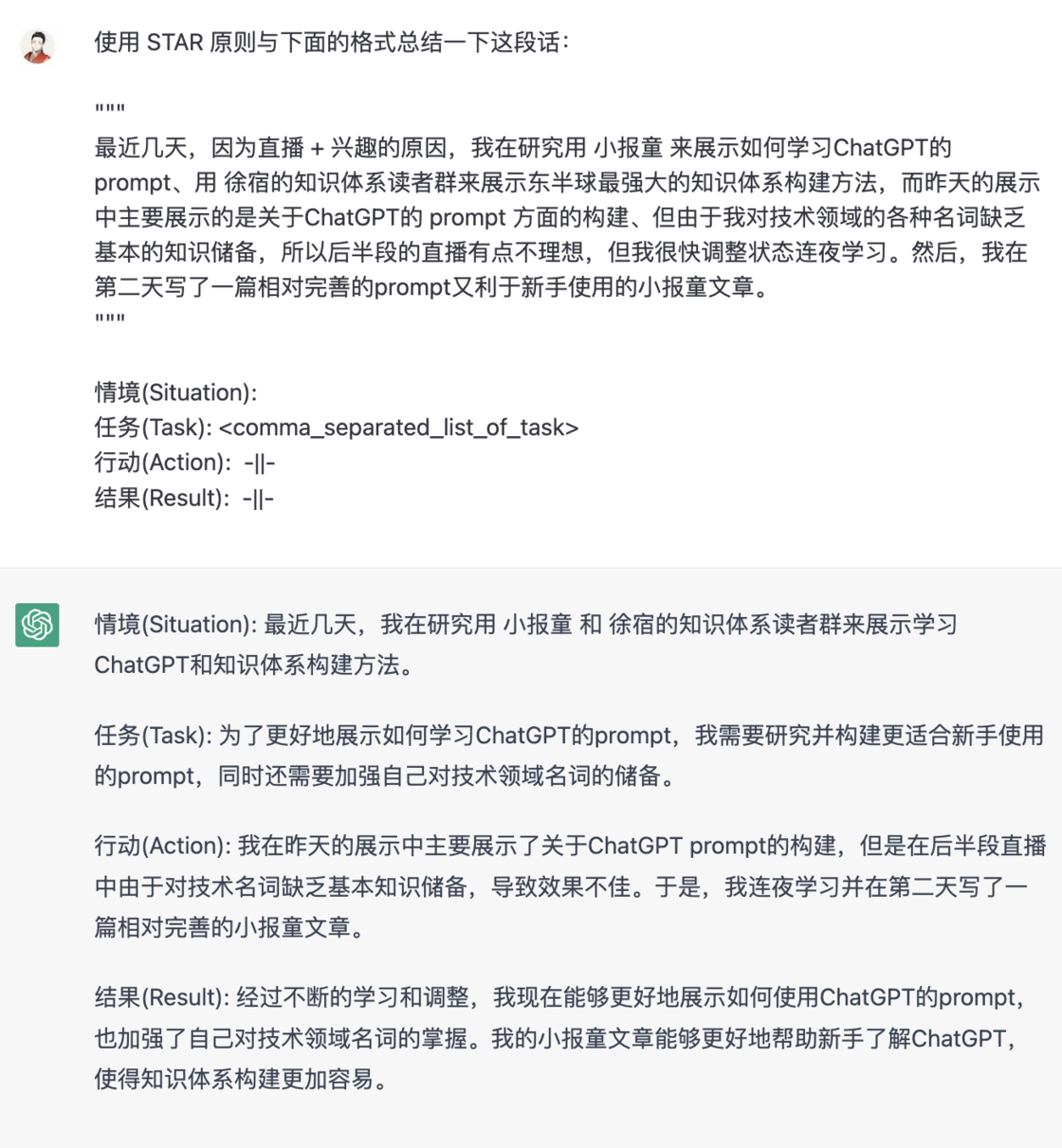1062x1148 pixels.
Task: Click the response line ChatGPT和知识体系构建方法
Action: (x=255, y=665)
